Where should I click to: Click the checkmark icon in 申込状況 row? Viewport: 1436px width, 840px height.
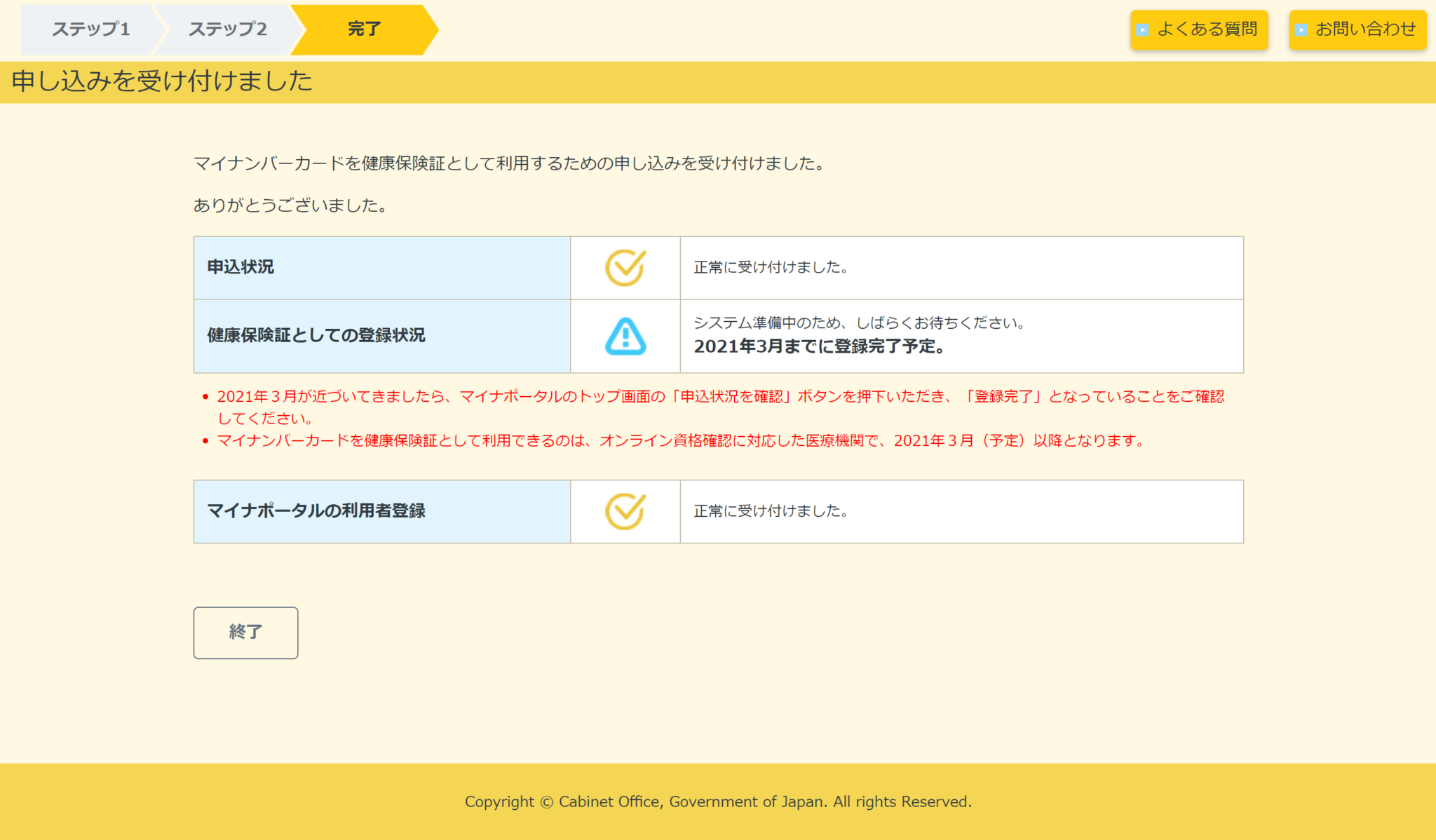(625, 267)
